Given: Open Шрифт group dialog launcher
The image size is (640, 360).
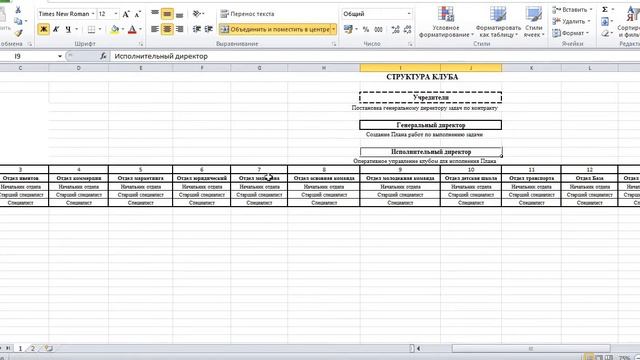Looking at the screenshot, I should click(x=141, y=44).
